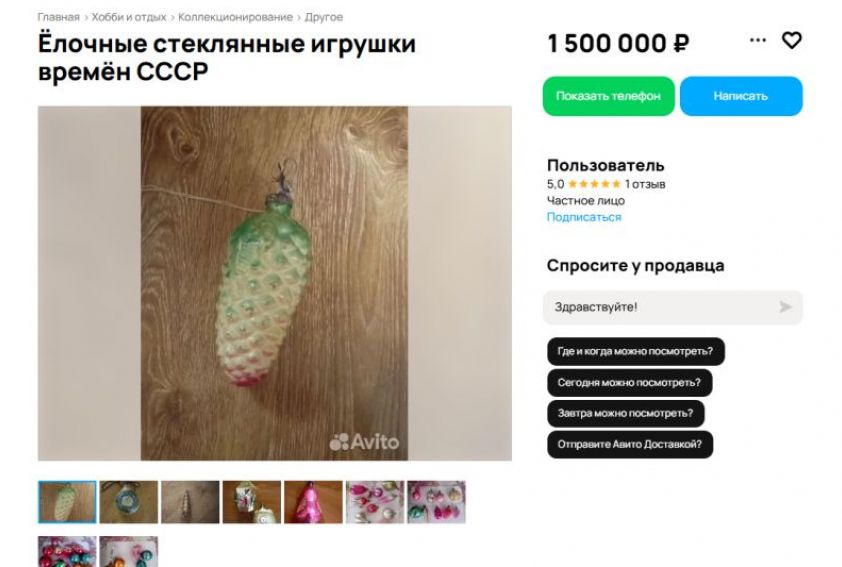Navigate to Коллекционирование breadcrumb
Image resolution: width=842 pixels, height=567 pixels.
[x=235, y=17]
